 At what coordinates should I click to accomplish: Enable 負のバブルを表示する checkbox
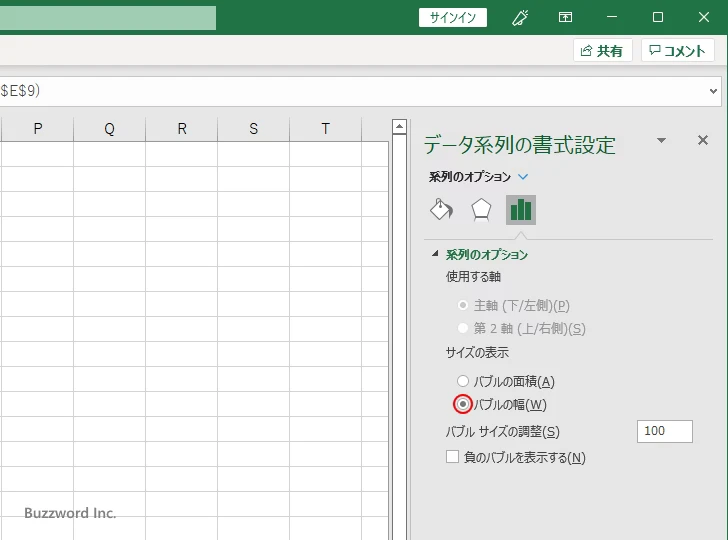pyautogui.click(x=452, y=457)
